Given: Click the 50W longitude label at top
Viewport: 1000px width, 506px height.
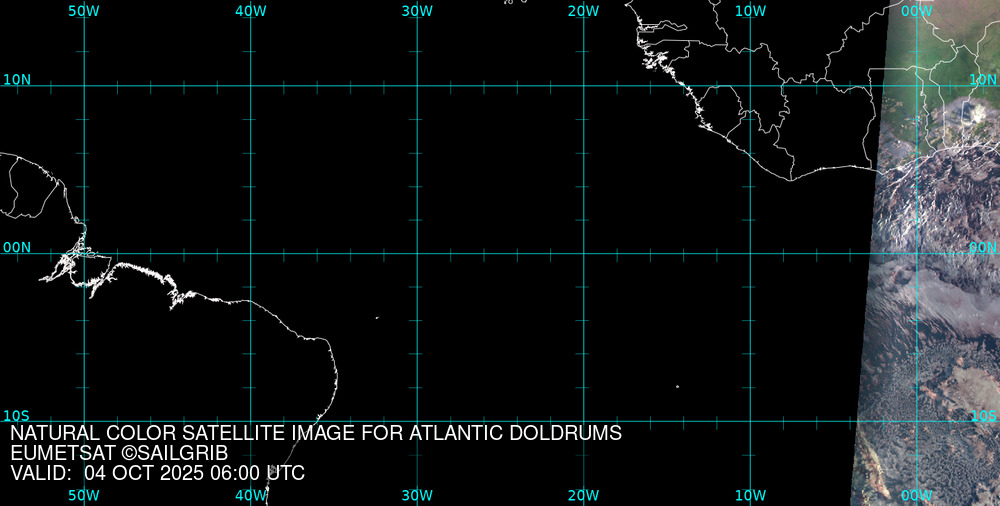Looking at the screenshot, I should coord(83,11).
